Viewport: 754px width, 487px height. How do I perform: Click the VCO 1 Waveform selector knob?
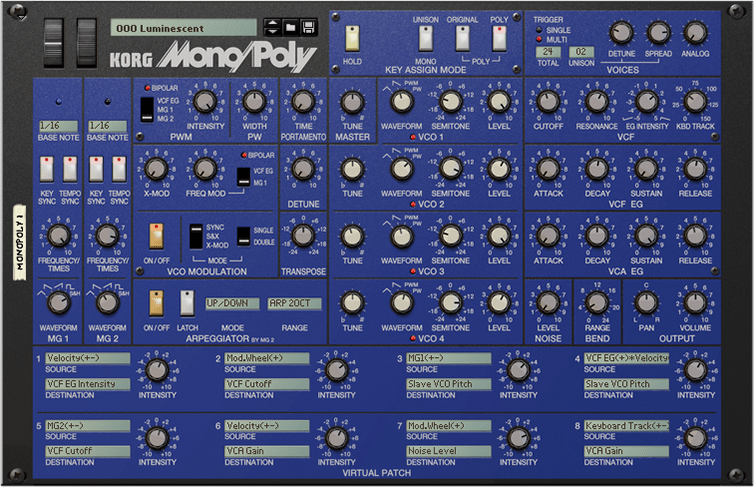(400, 101)
